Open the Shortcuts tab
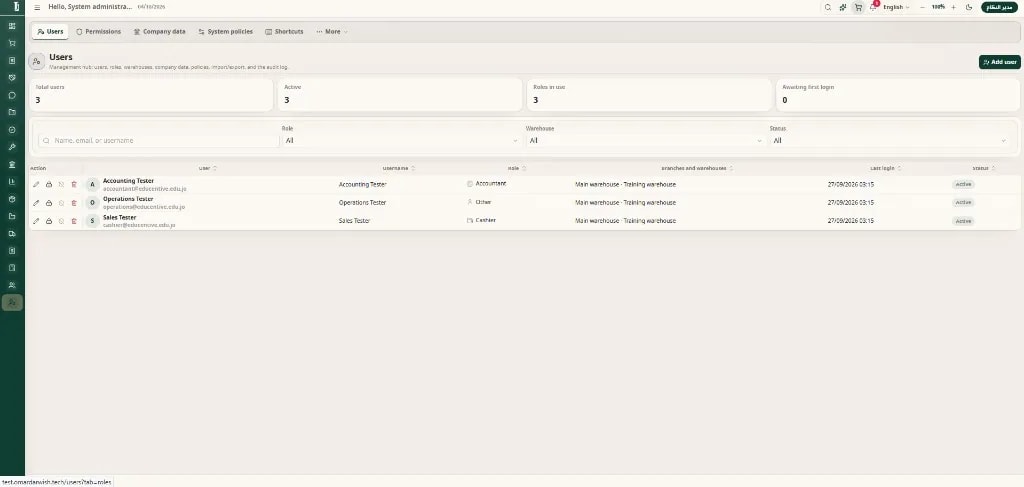Viewport: 1024px width, 487px height. click(284, 31)
